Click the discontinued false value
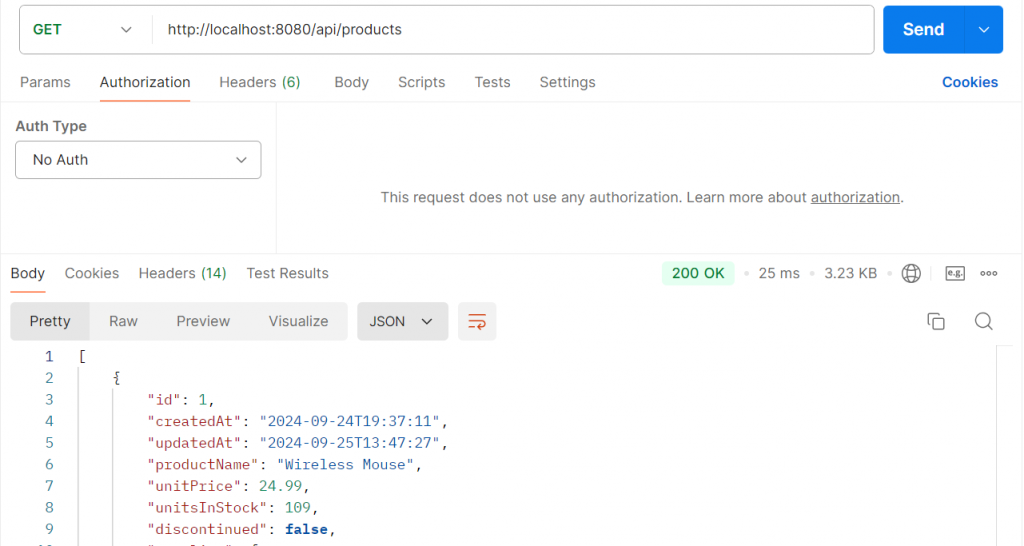 pos(306,529)
